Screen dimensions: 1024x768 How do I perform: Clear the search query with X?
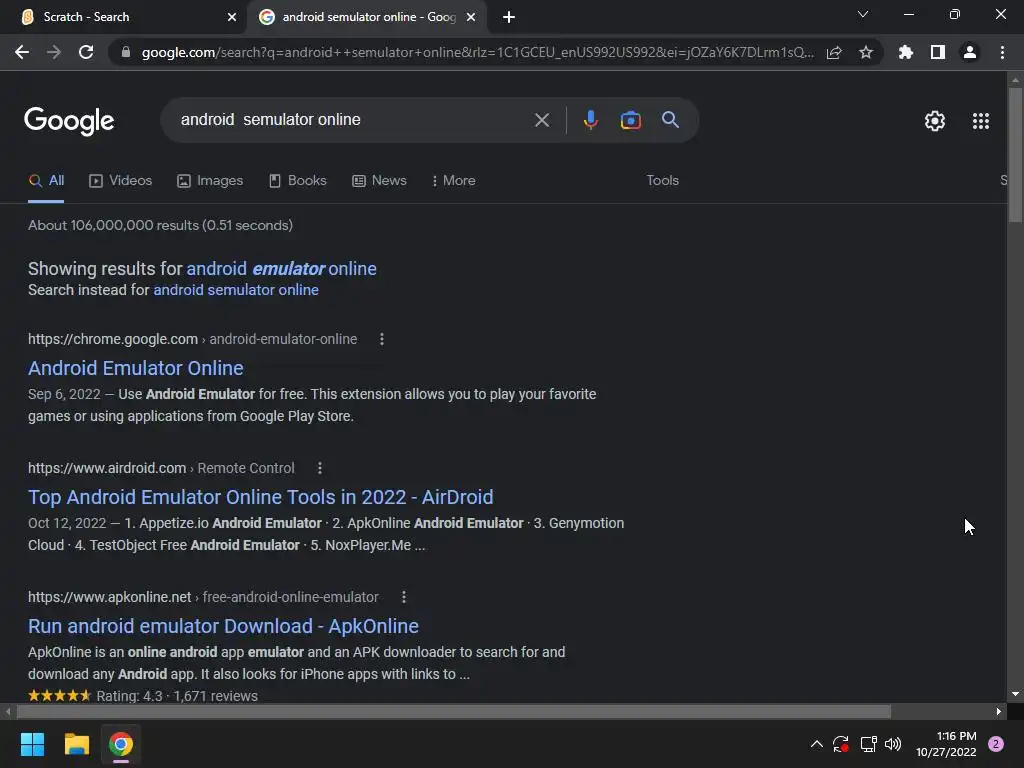pyautogui.click(x=541, y=120)
